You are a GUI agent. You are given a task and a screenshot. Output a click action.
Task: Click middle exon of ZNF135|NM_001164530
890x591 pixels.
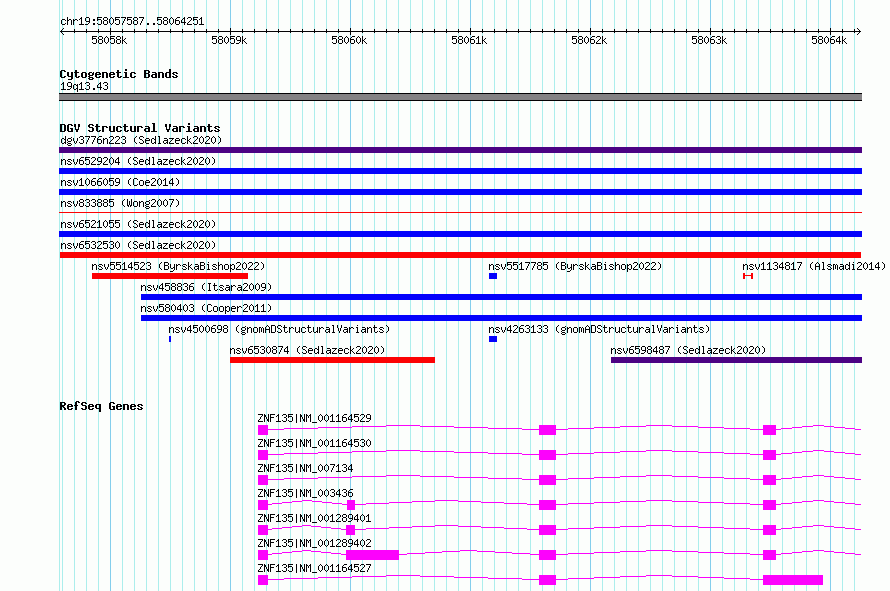point(547,455)
